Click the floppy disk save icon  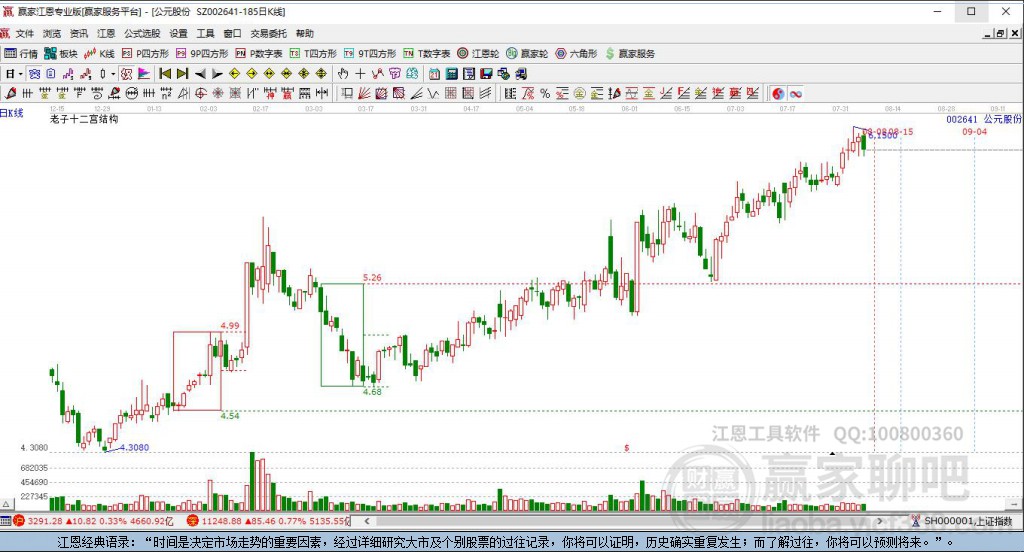[486, 74]
